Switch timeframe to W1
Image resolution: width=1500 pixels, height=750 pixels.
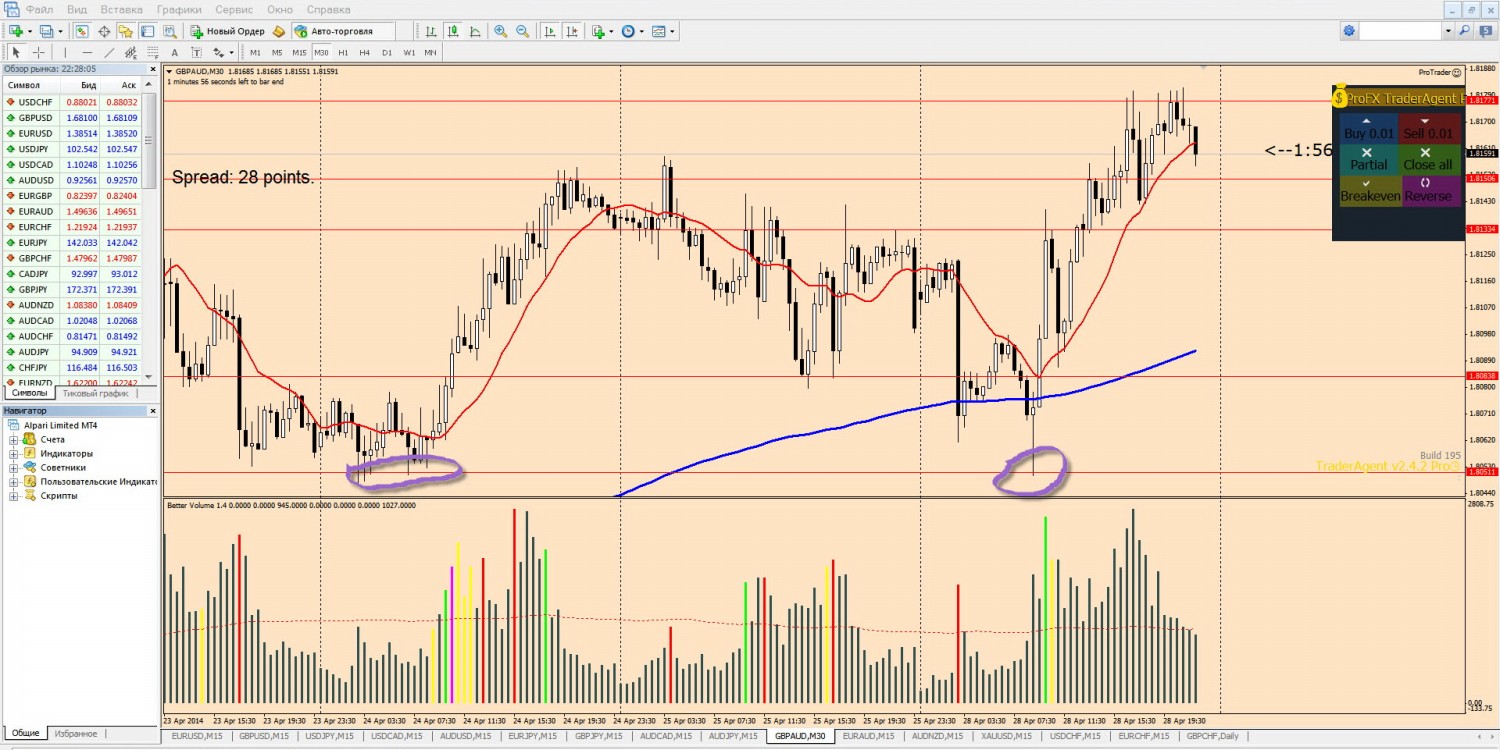coord(409,52)
